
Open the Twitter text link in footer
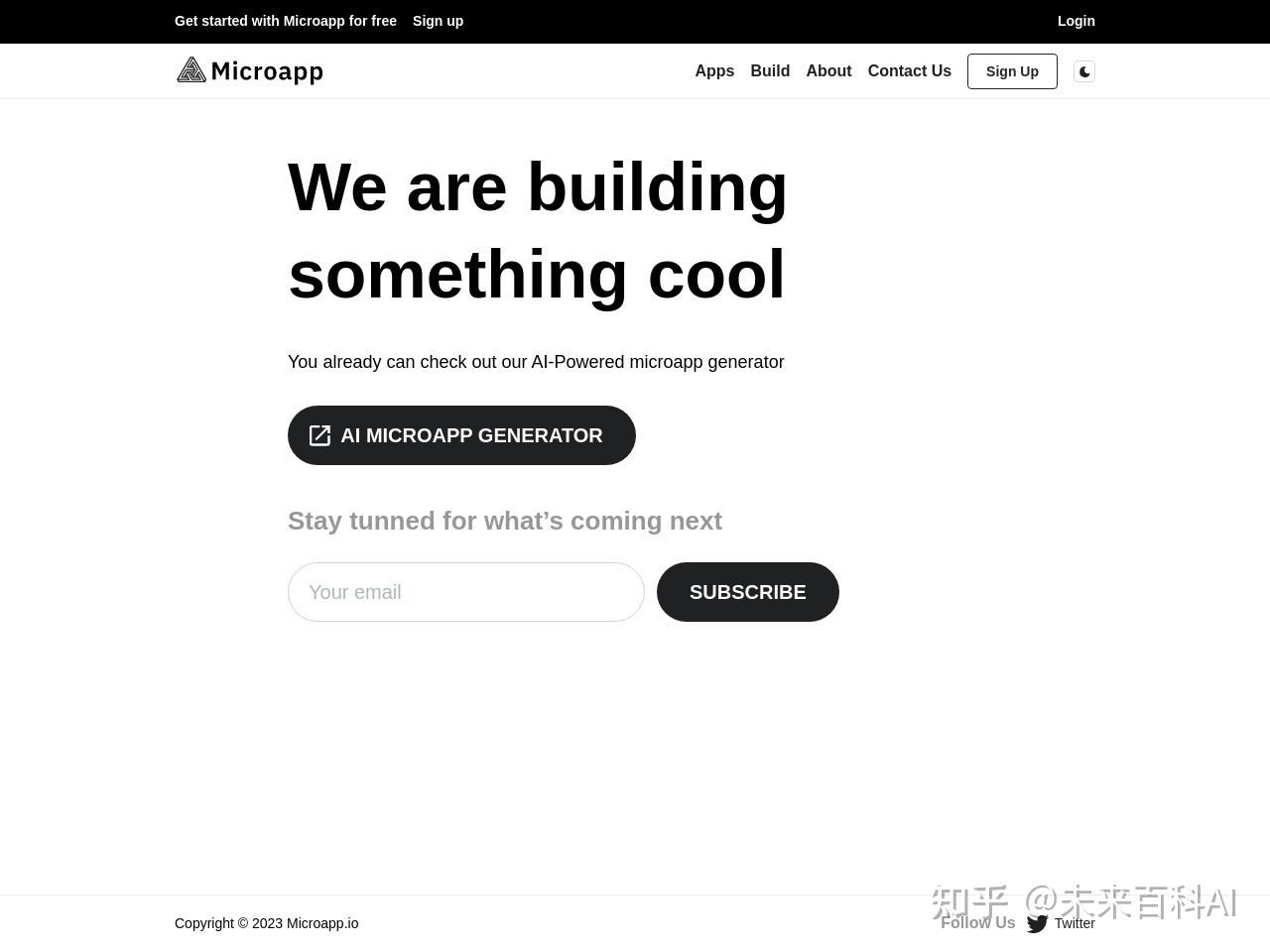[x=1075, y=923]
